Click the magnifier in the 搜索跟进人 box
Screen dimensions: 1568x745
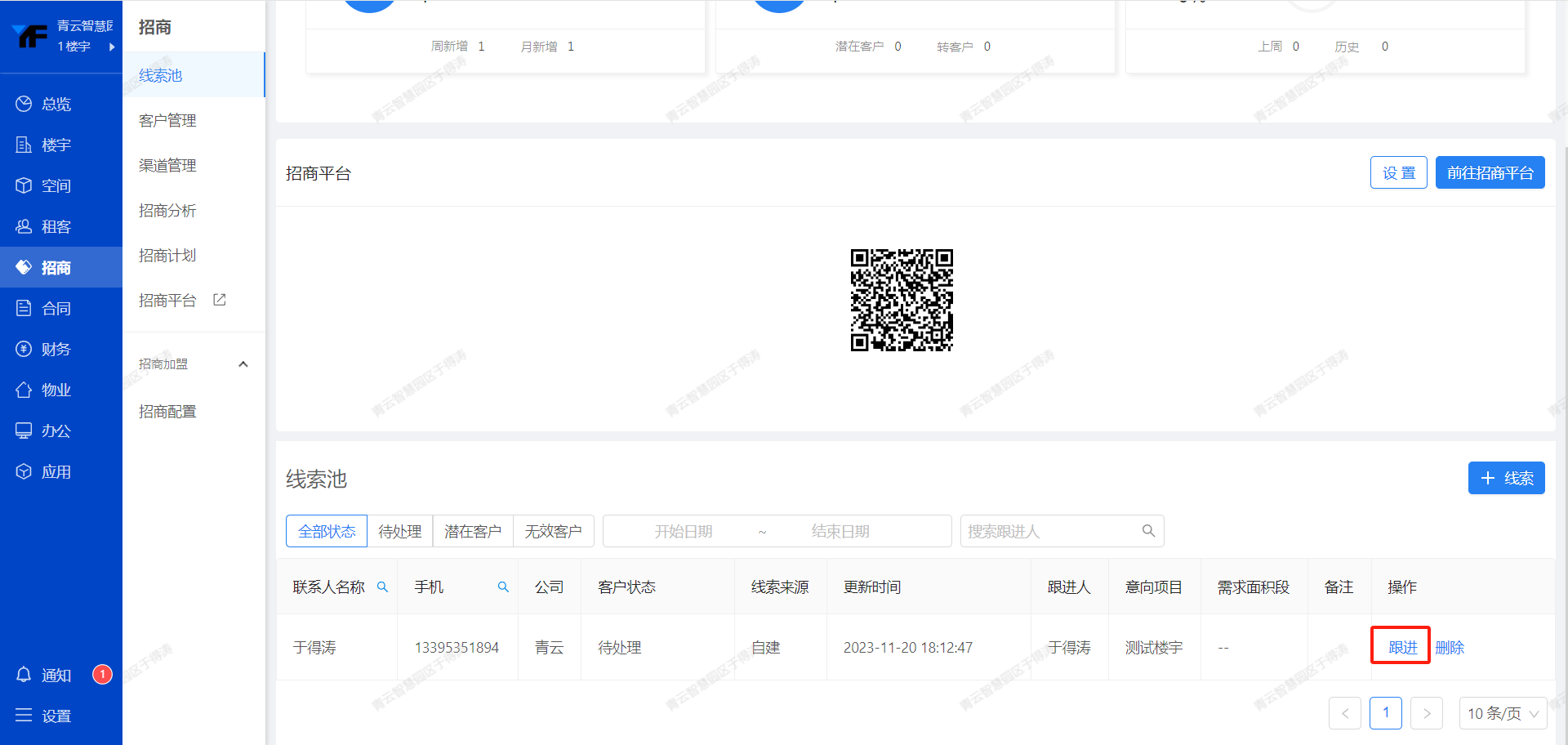click(1148, 531)
